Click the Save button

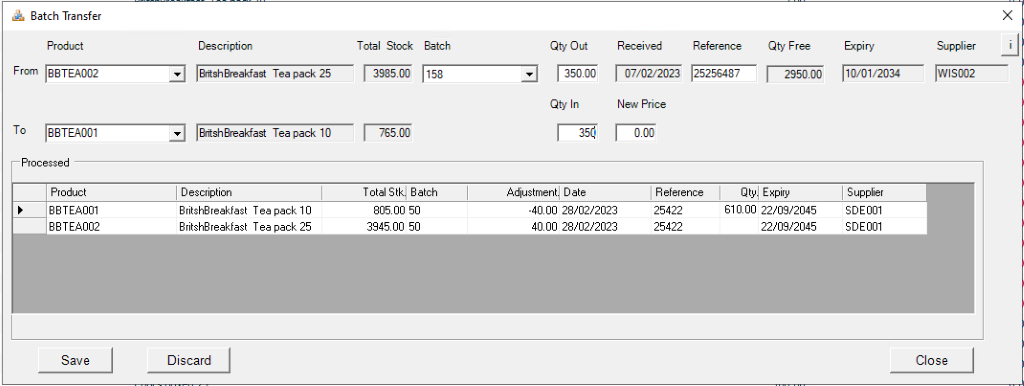(x=75, y=360)
